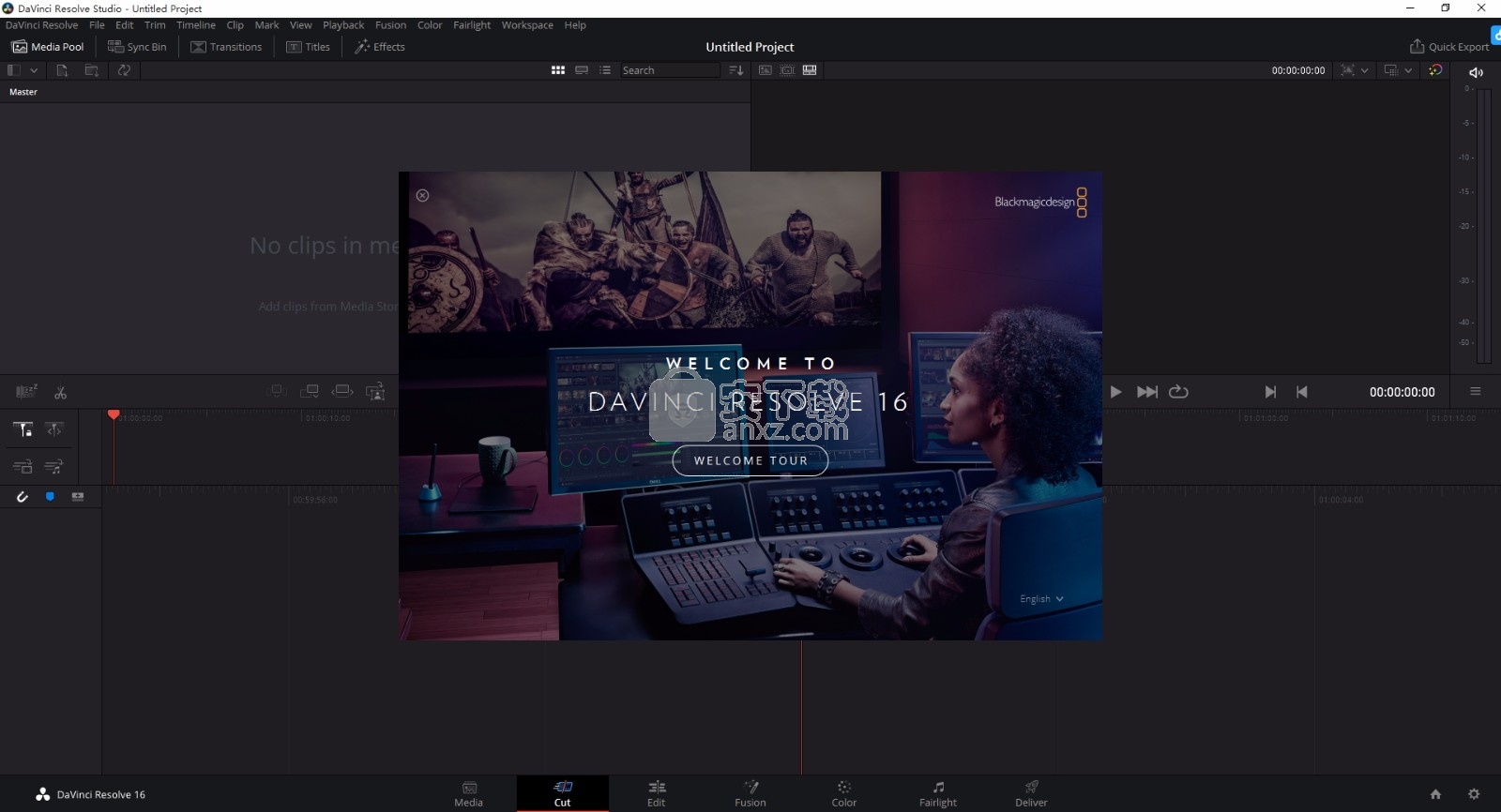Show the Titles panel

[309, 47]
